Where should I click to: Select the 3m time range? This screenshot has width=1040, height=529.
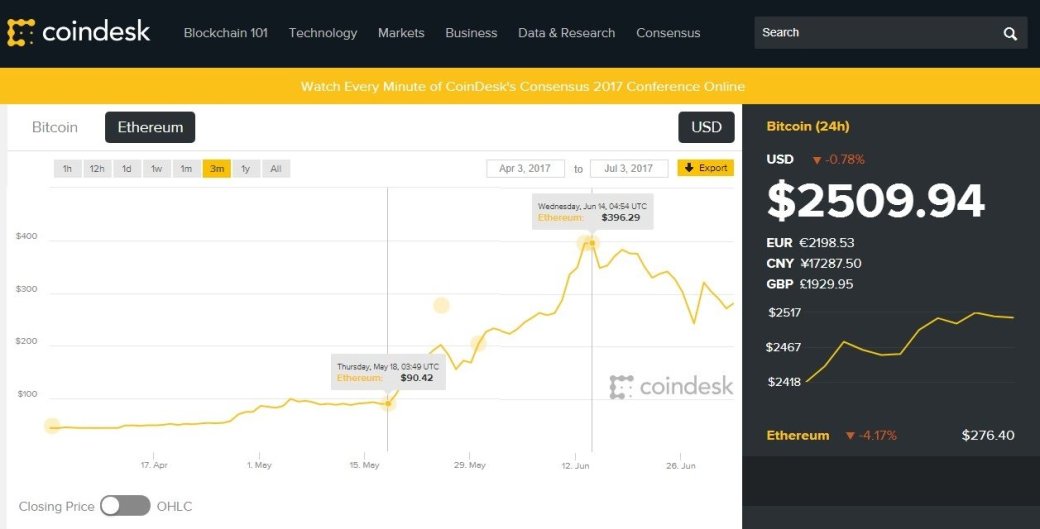tap(217, 169)
